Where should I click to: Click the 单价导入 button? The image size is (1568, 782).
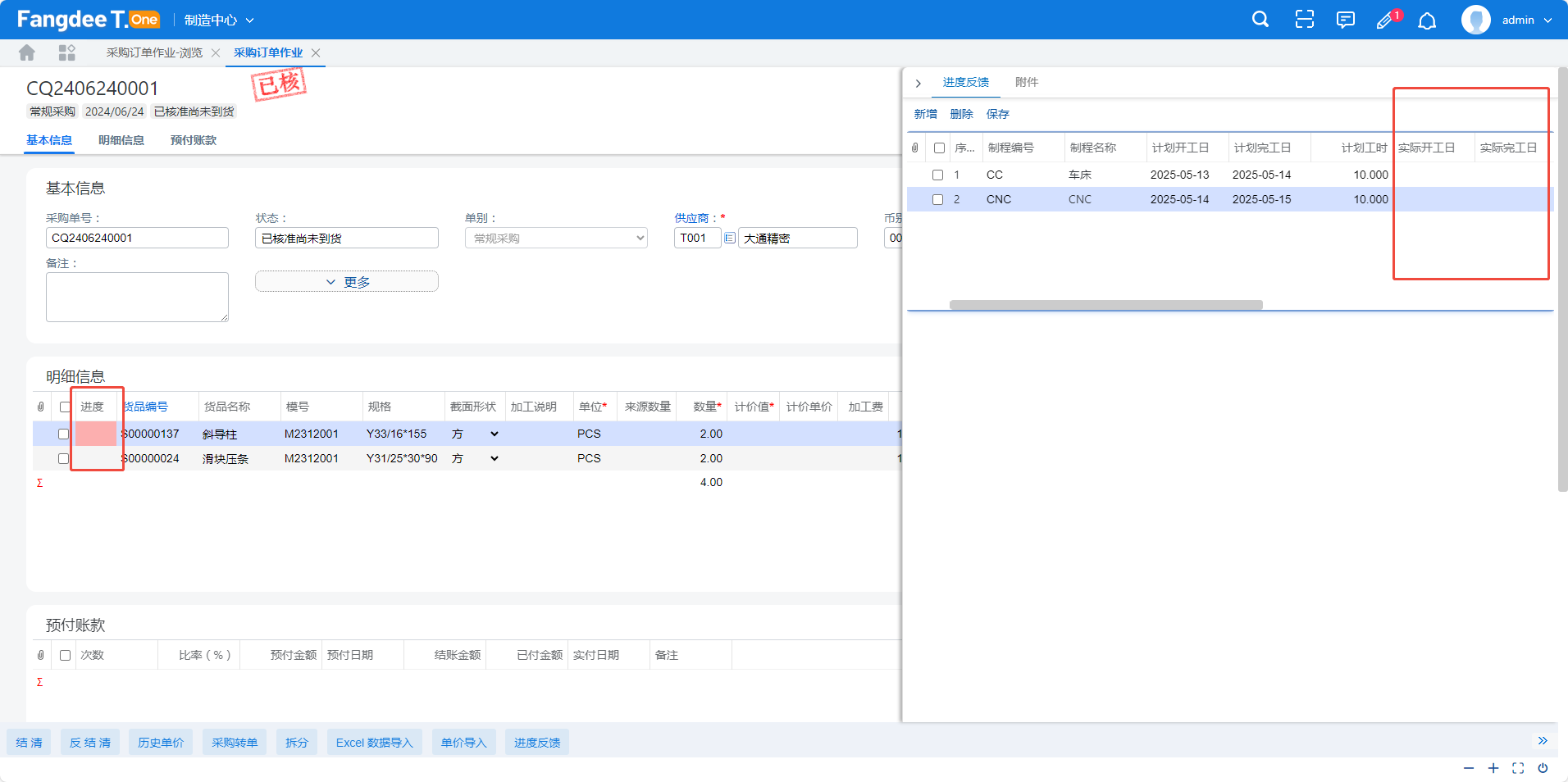click(x=464, y=743)
